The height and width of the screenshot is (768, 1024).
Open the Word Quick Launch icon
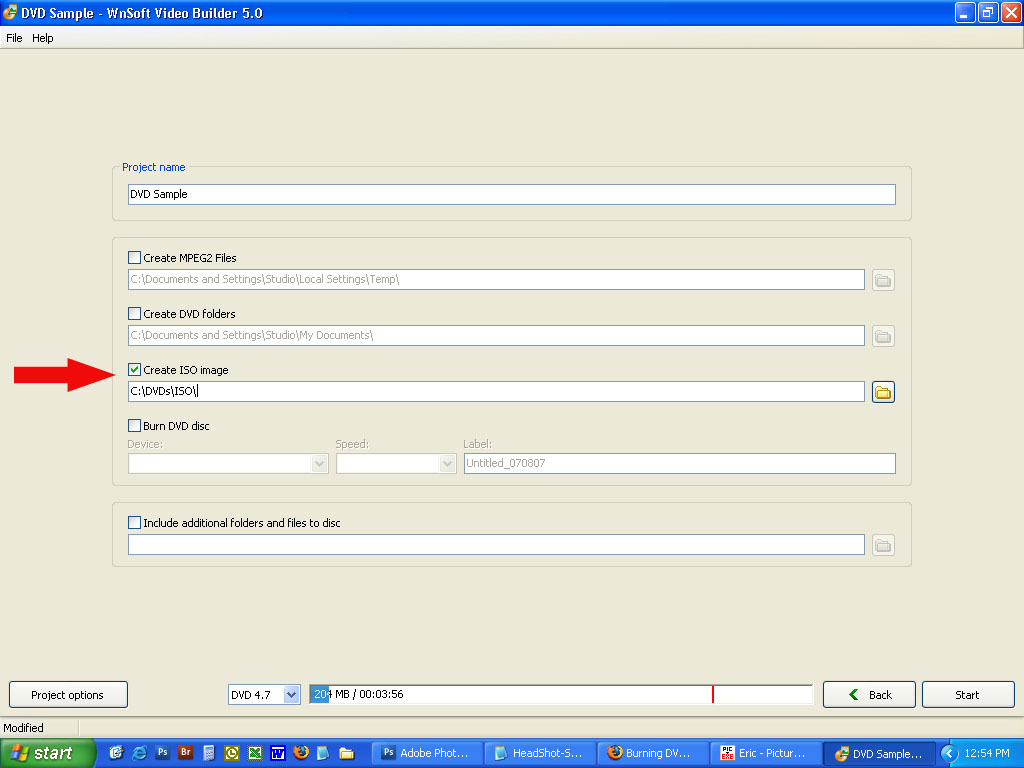pos(278,753)
